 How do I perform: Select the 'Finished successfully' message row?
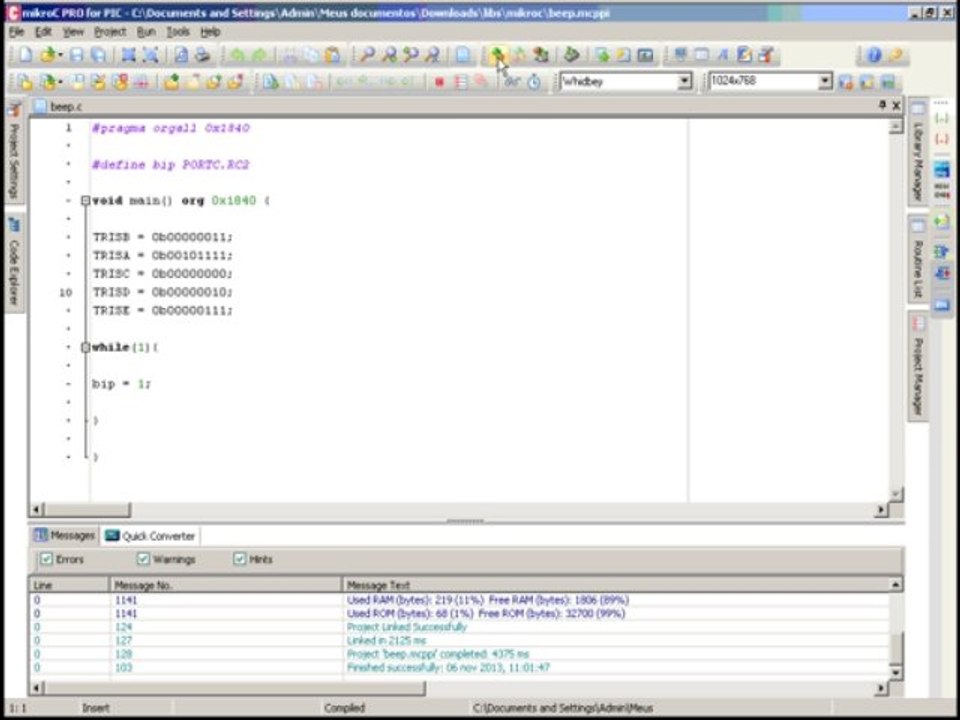[x=459, y=667]
